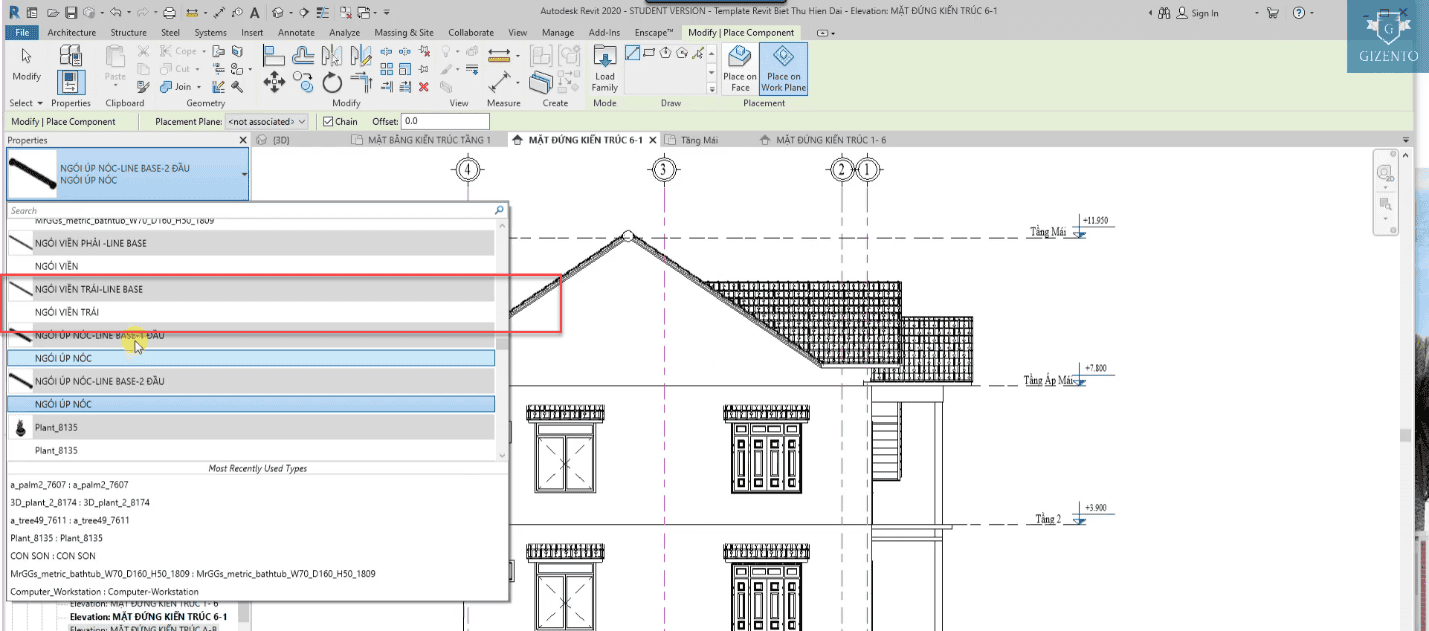
Task: Open the Paste dropdown arrow
Action: 115,87
